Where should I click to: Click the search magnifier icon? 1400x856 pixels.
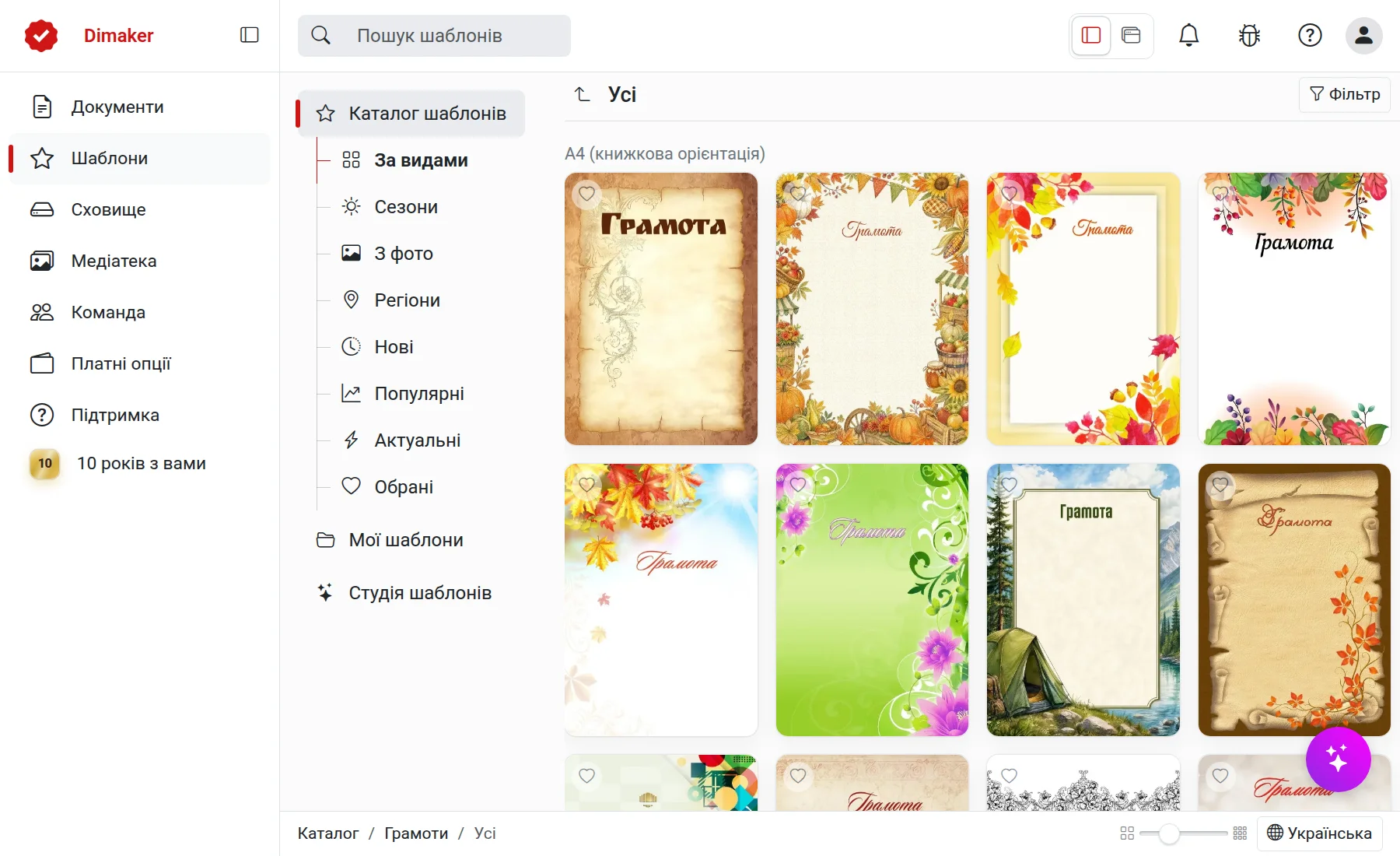[320, 36]
